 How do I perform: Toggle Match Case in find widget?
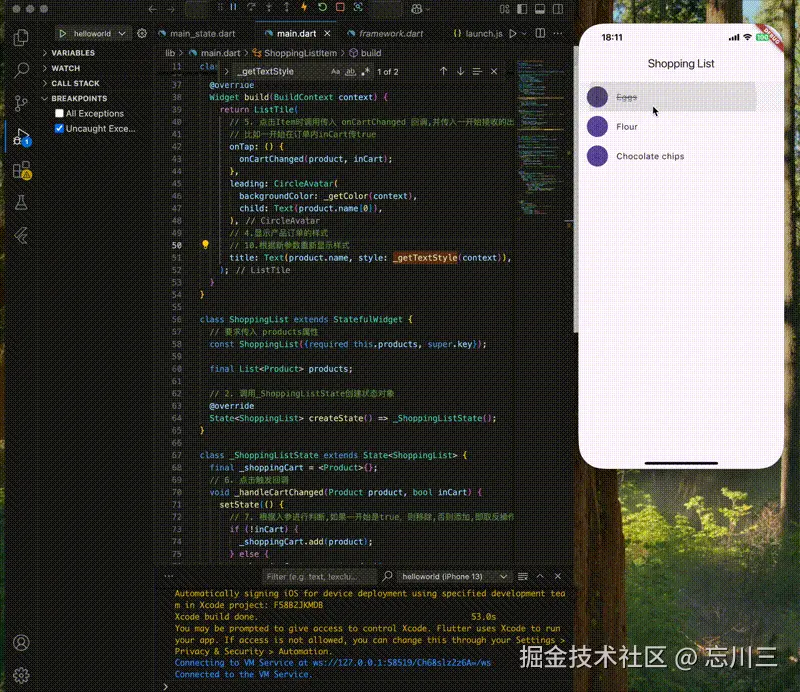click(335, 72)
